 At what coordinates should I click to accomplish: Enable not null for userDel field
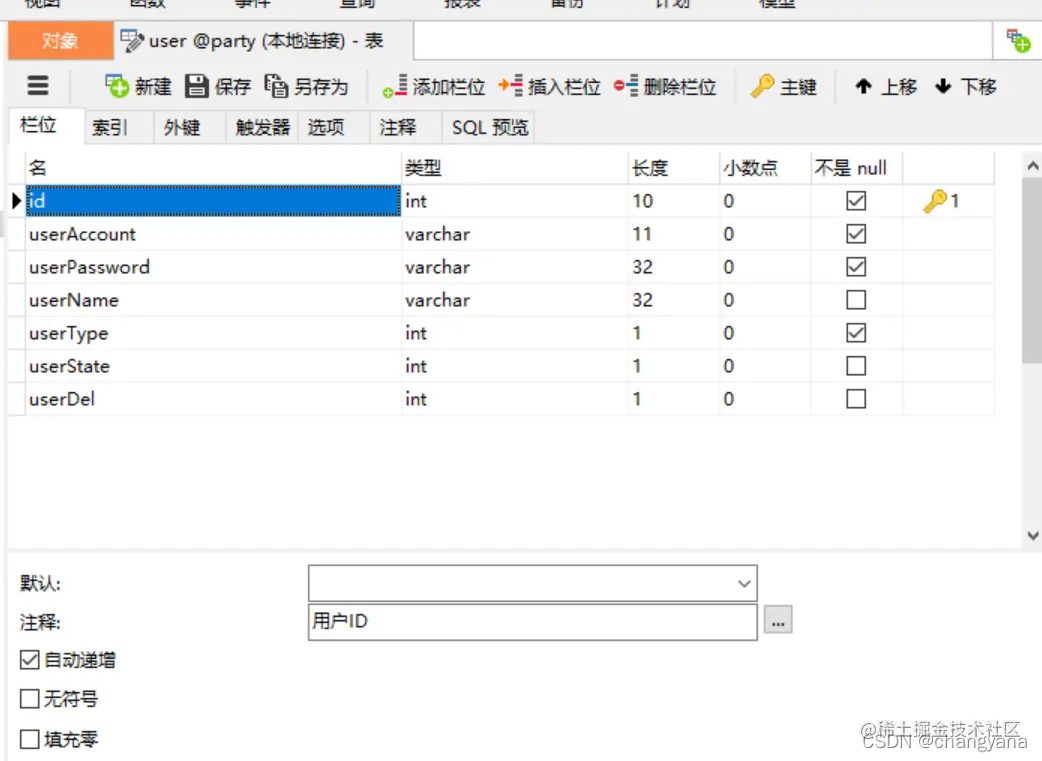click(856, 399)
